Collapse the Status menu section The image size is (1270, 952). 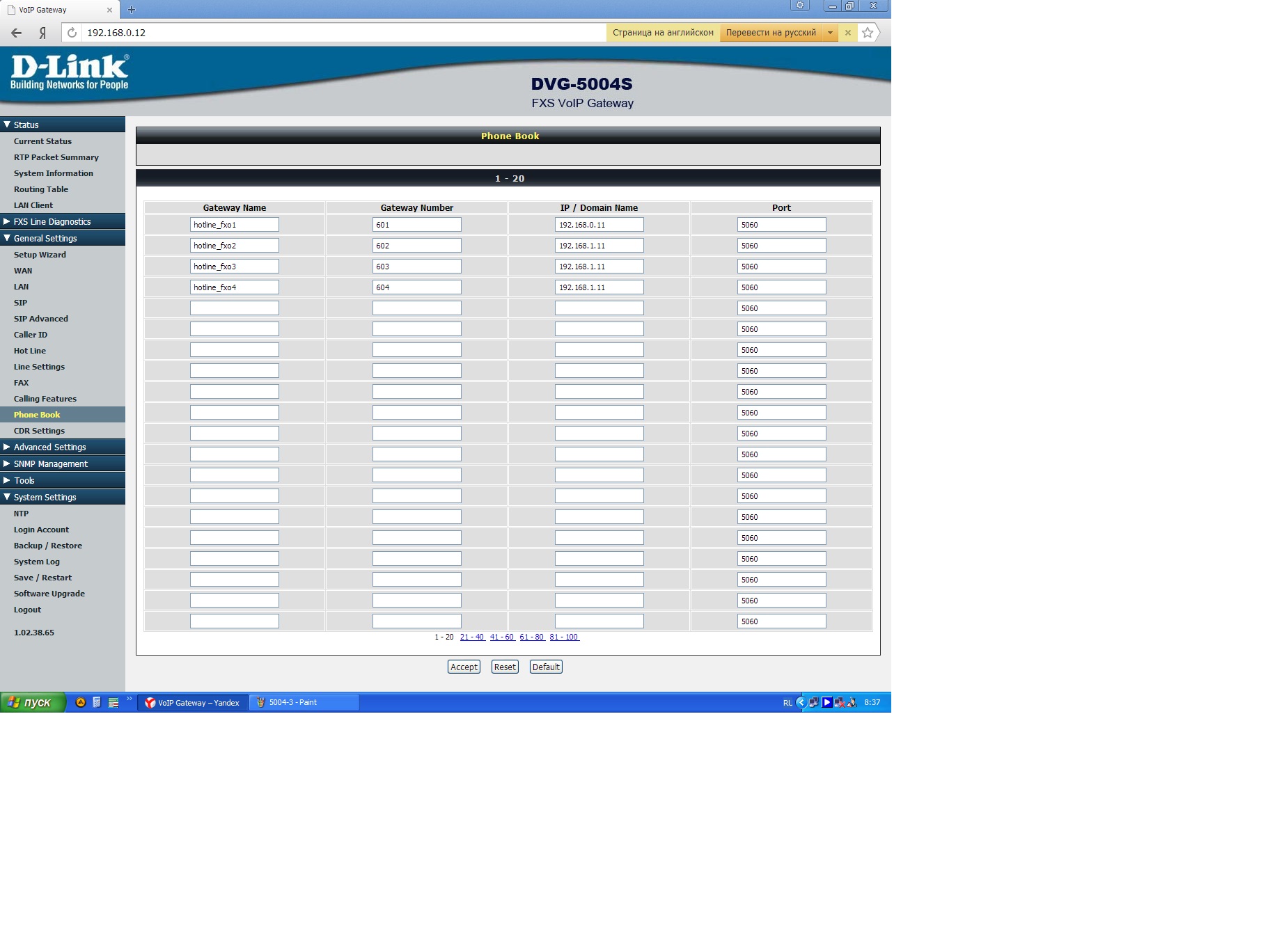point(63,125)
